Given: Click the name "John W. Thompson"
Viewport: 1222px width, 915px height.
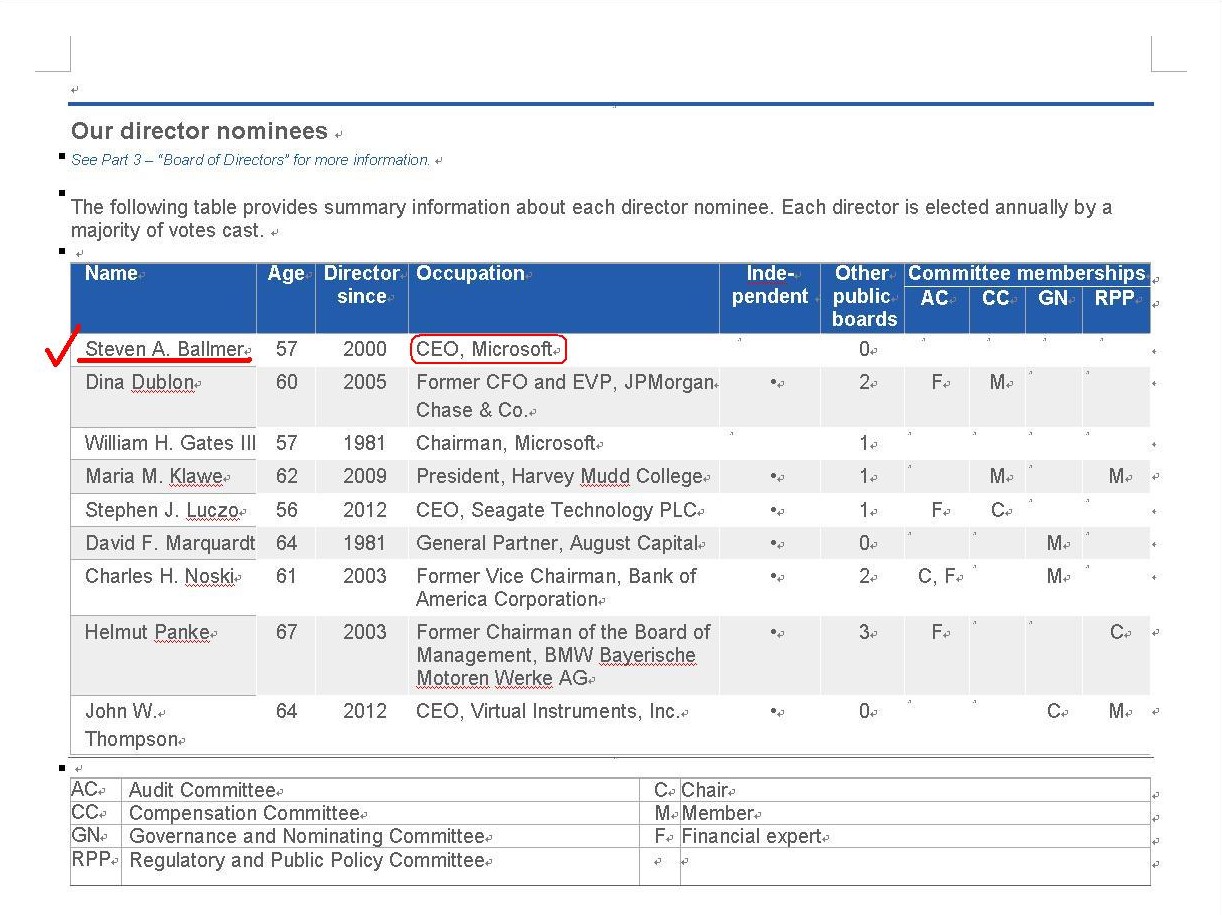Looking at the screenshot, I should point(132,725).
